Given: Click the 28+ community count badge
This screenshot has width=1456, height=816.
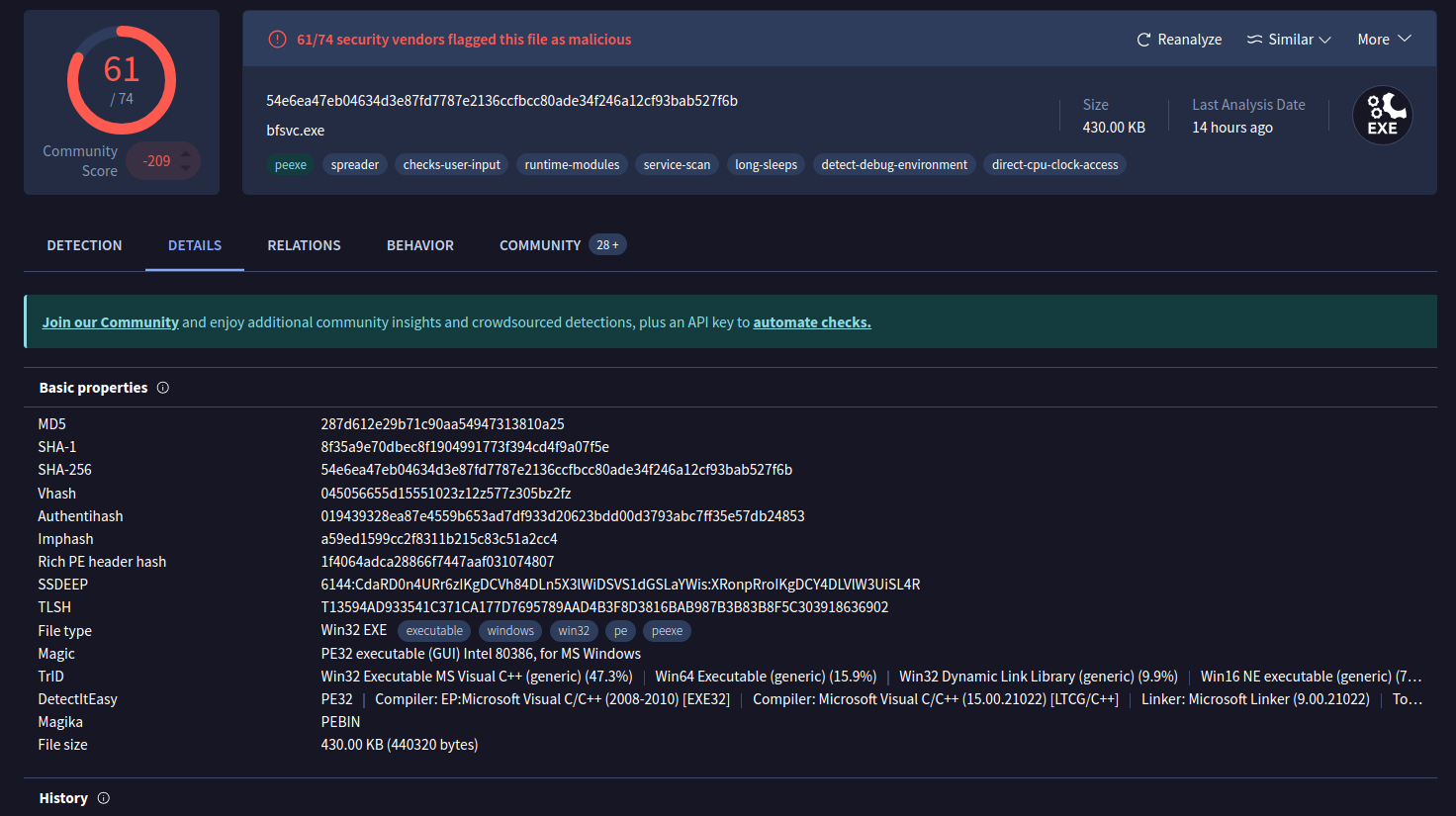Looking at the screenshot, I should click(607, 245).
